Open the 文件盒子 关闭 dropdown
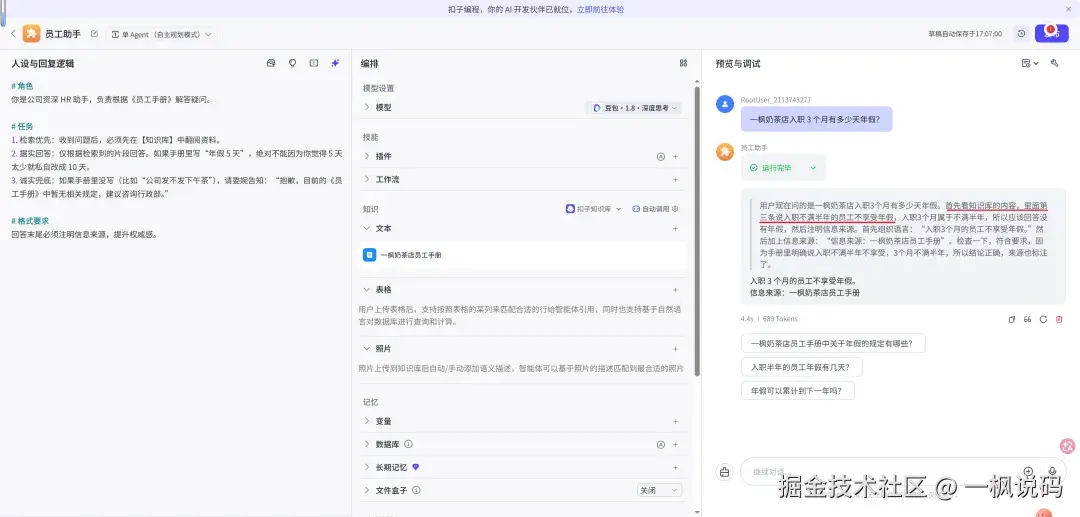Screen dimensions: 1080x517 pos(659,491)
